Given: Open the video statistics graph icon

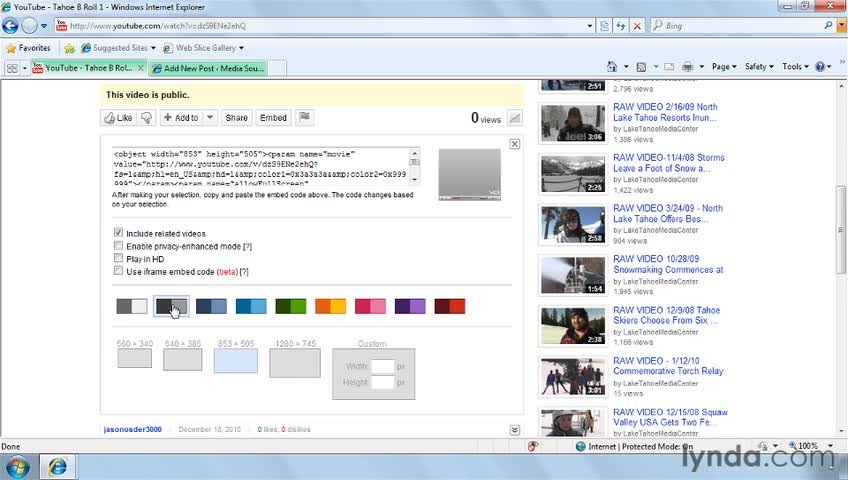Looking at the screenshot, I should (515, 118).
